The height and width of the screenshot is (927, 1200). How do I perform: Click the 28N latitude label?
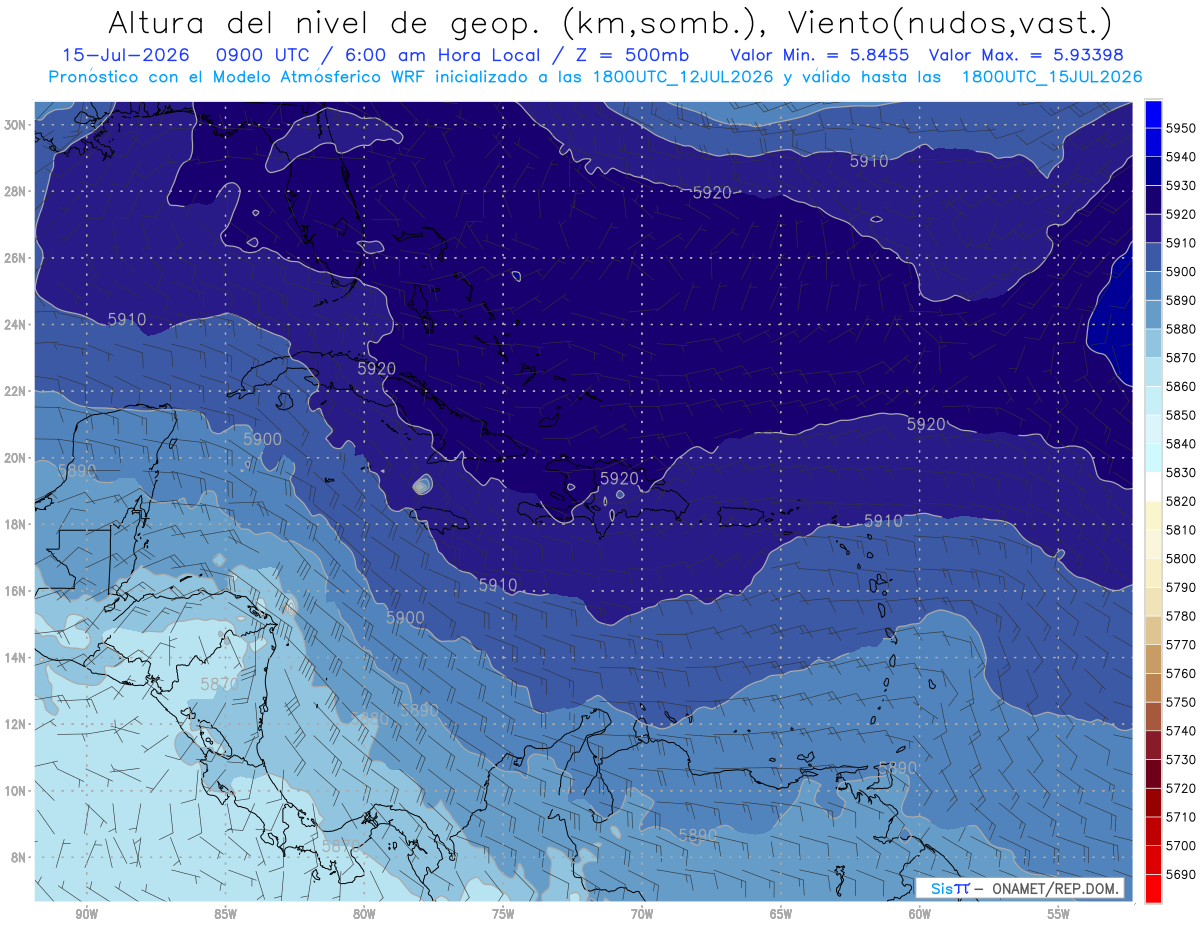click(16, 191)
